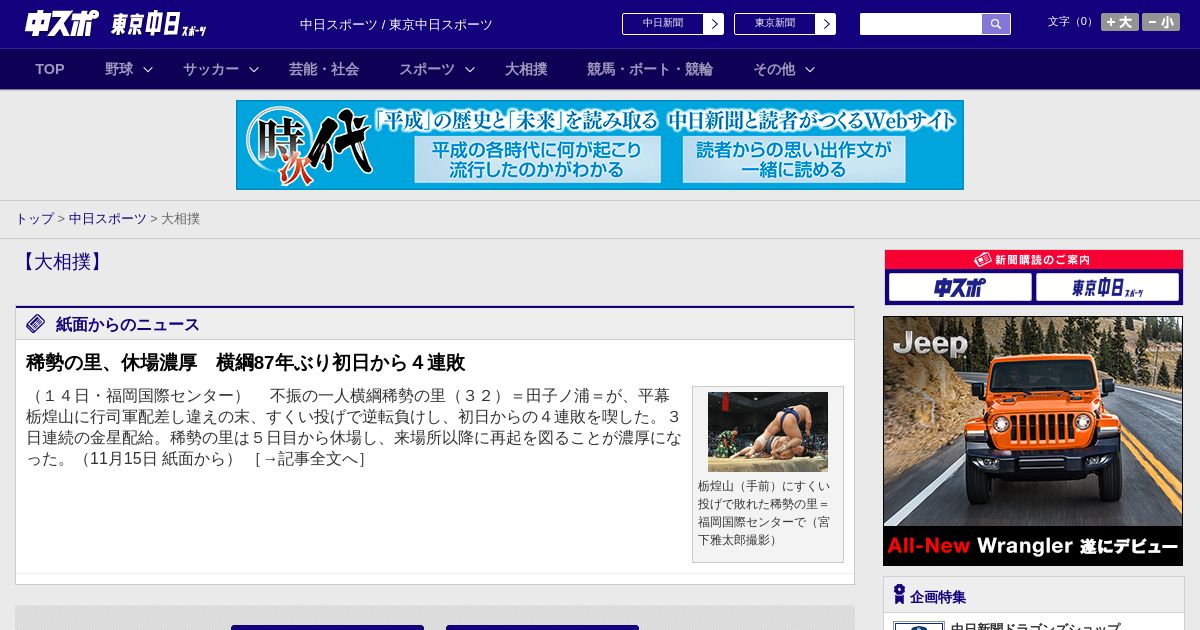Click トップ breadcrumb link
This screenshot has width=1200, height=630.
[34, 218]
